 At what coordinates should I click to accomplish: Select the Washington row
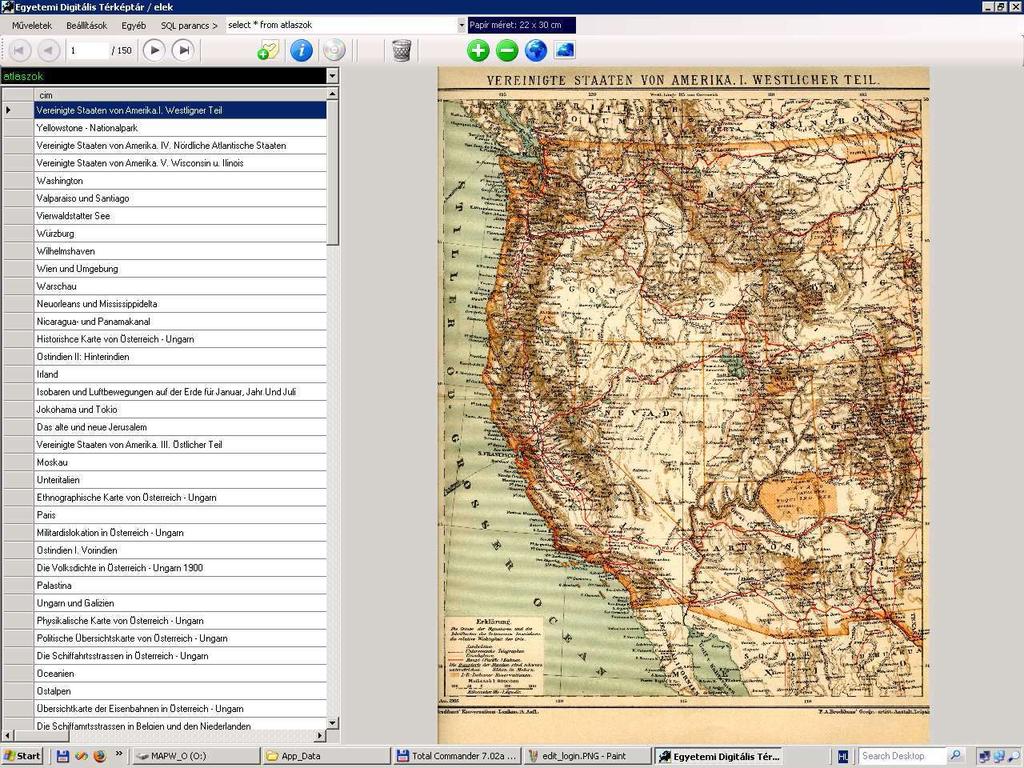180,181
